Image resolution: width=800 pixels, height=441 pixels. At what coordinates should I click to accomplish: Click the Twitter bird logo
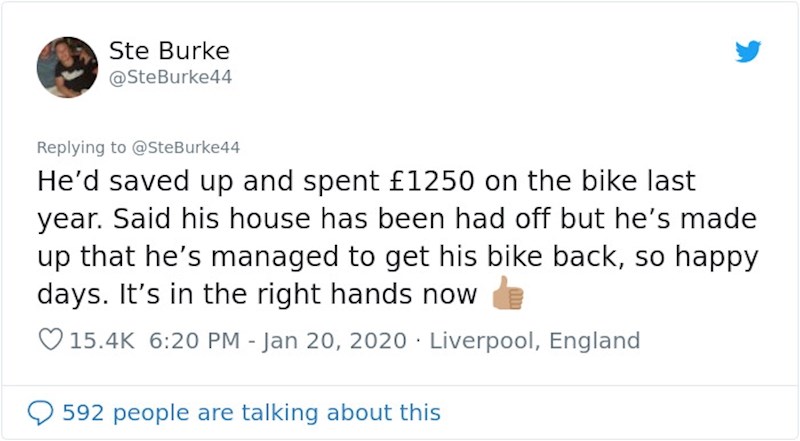748,51
